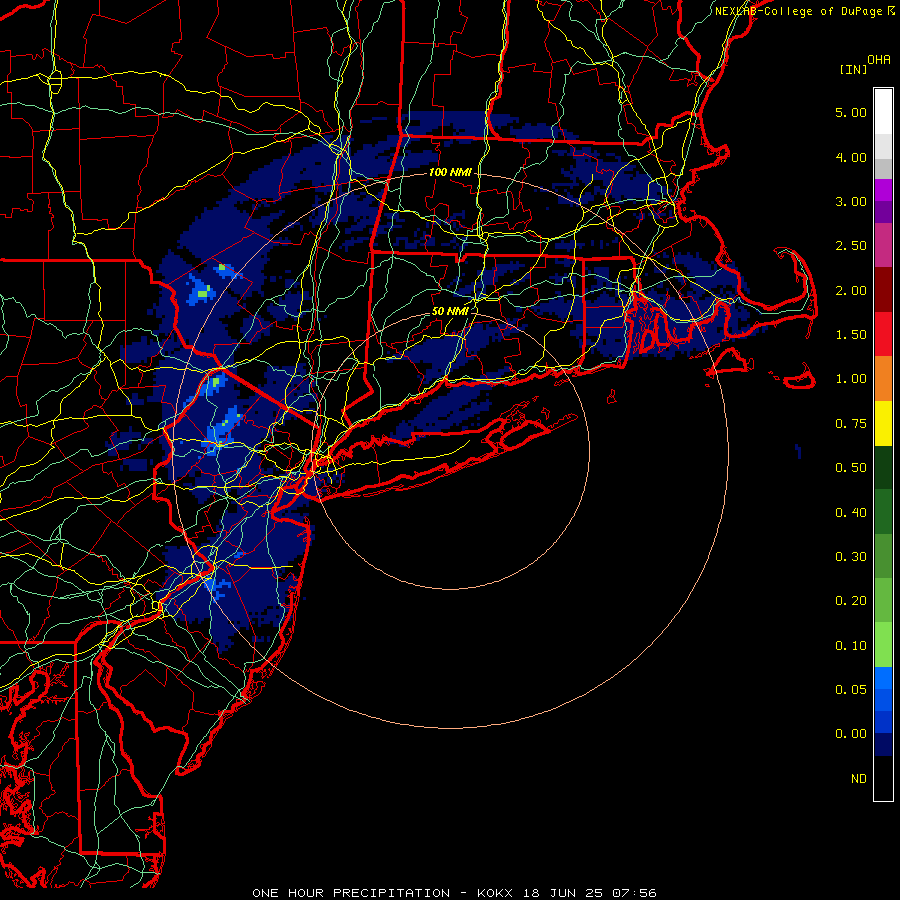900x900 pixels.
Task: Click the 0.50 legend value
Action: coord(851,468)
